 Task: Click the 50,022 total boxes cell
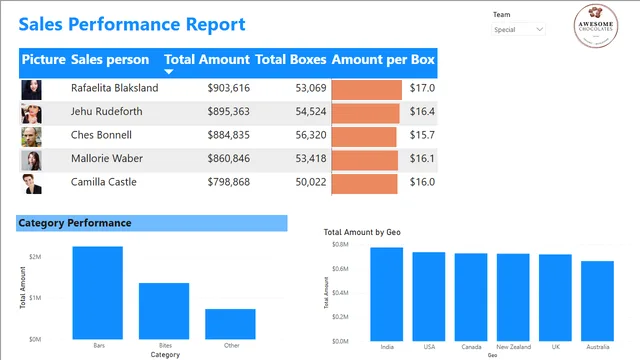click(x=311, y=182)
